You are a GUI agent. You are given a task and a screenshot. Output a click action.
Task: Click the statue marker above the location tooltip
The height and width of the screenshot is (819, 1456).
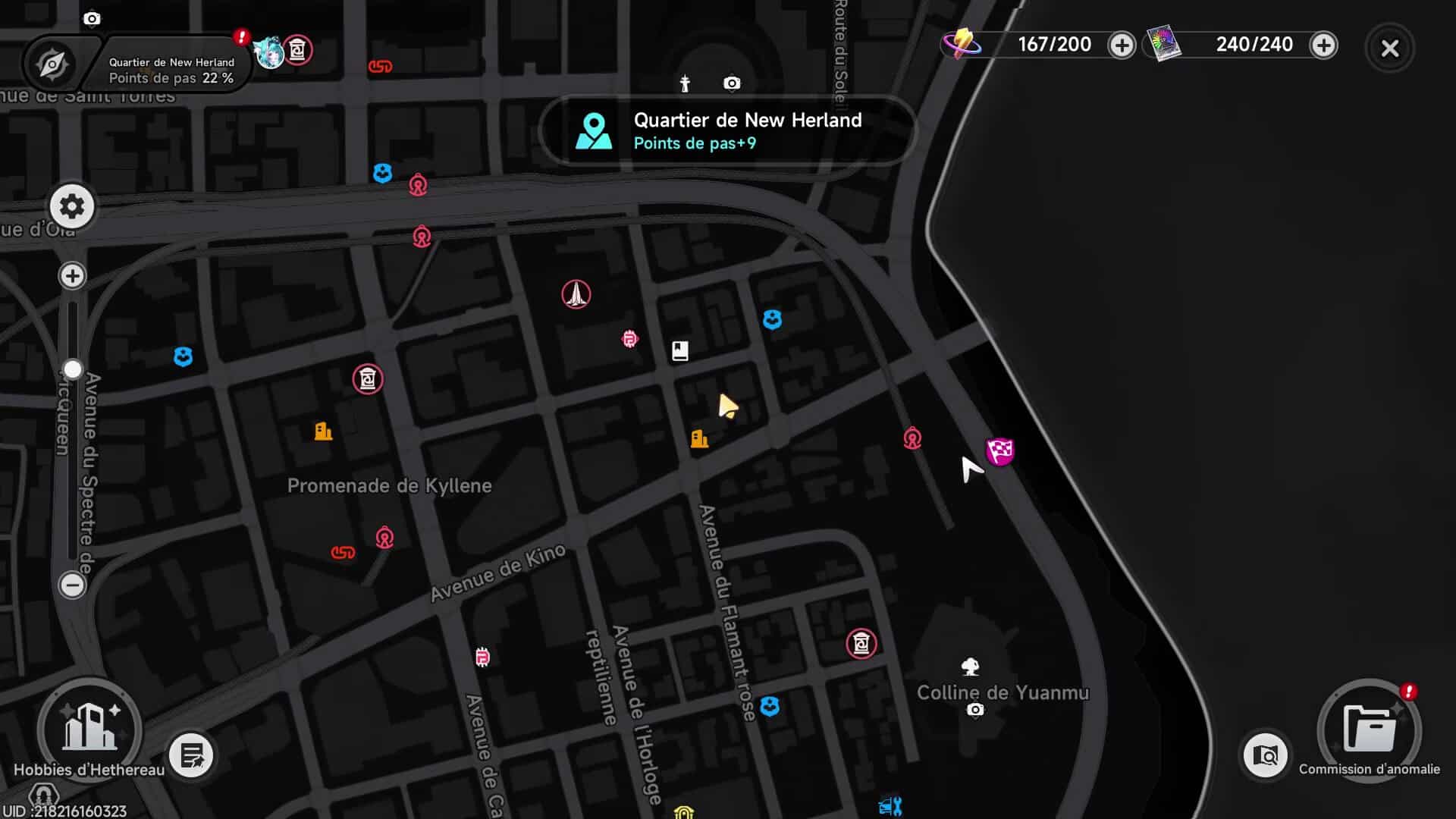[x=685, y=83]
